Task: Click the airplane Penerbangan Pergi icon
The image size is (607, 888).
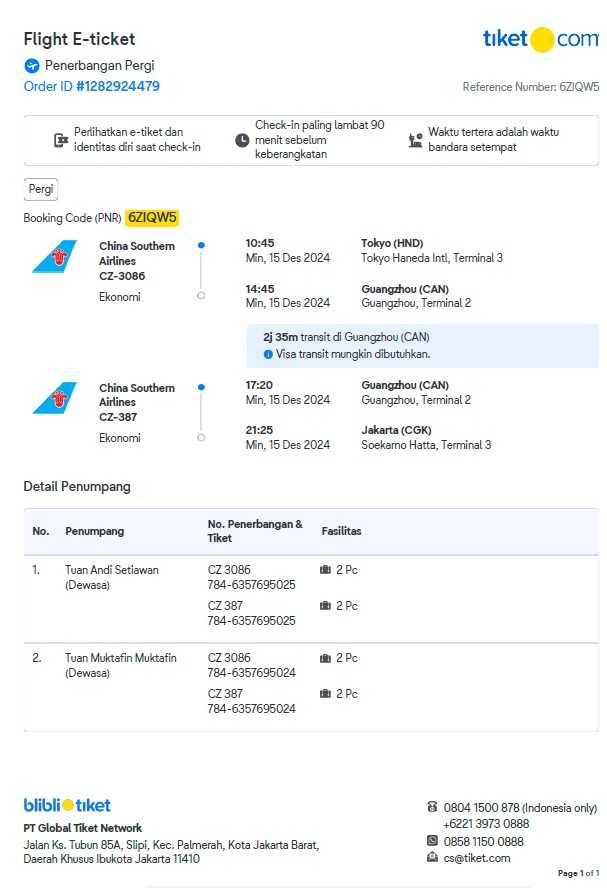Action: (32, 66)
